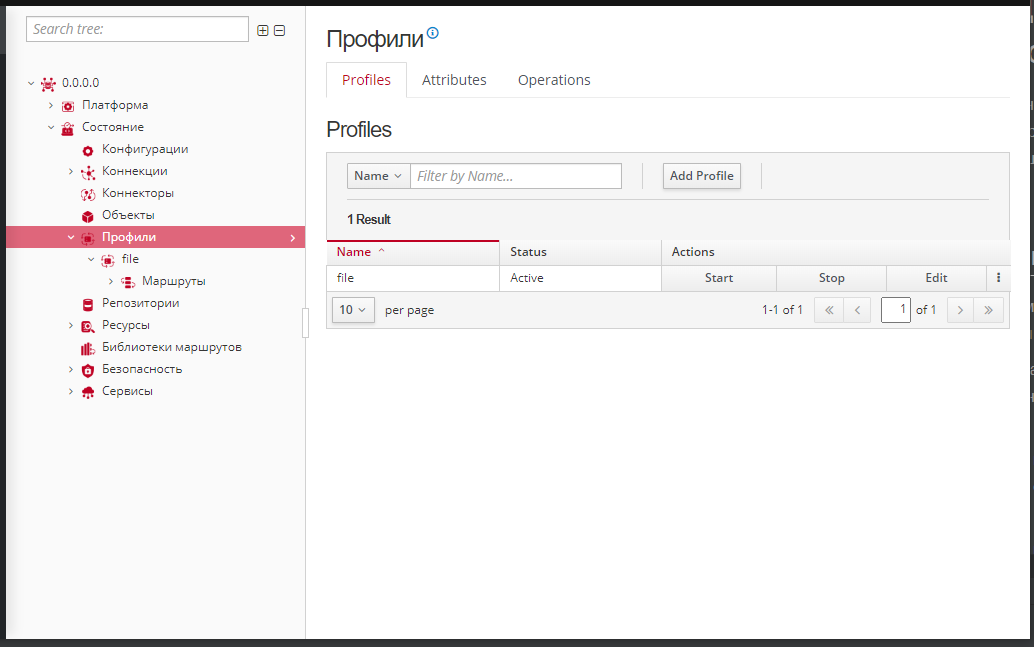Select the Конфигурации tree node icon

[x=87, y=150]
